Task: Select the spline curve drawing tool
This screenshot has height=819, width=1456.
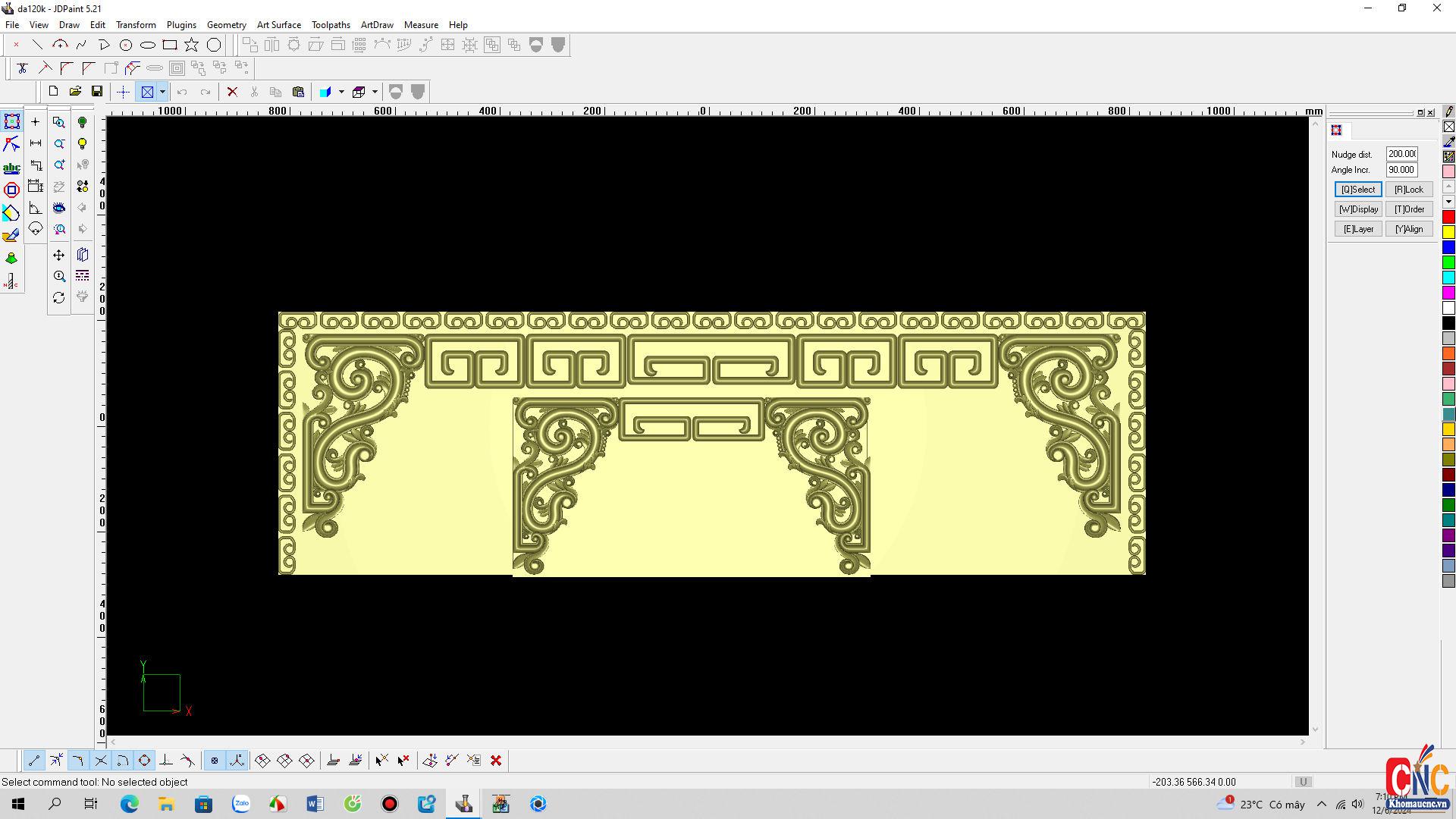Action: [x=82, y=45]
